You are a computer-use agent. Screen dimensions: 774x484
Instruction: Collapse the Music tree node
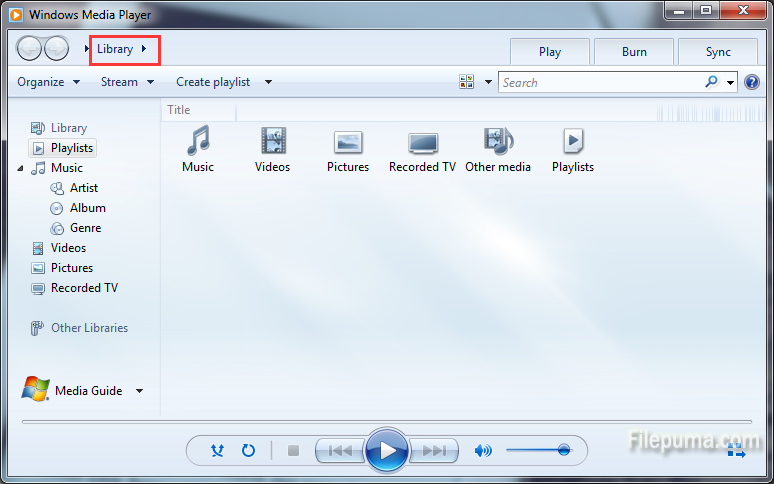tap(21, 168)
